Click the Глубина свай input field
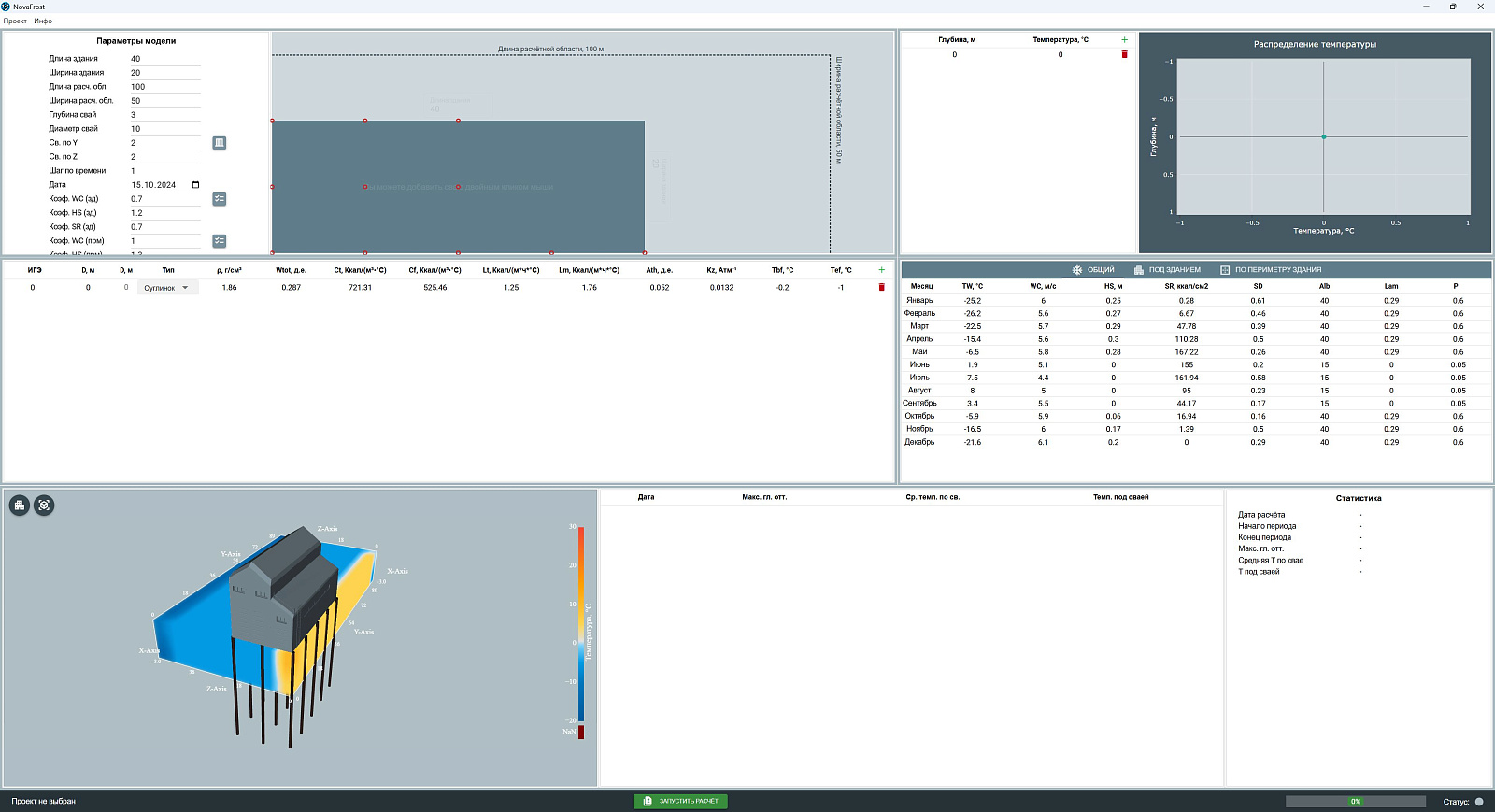This screenshot has width=1495, height=812. coord(164,115)
